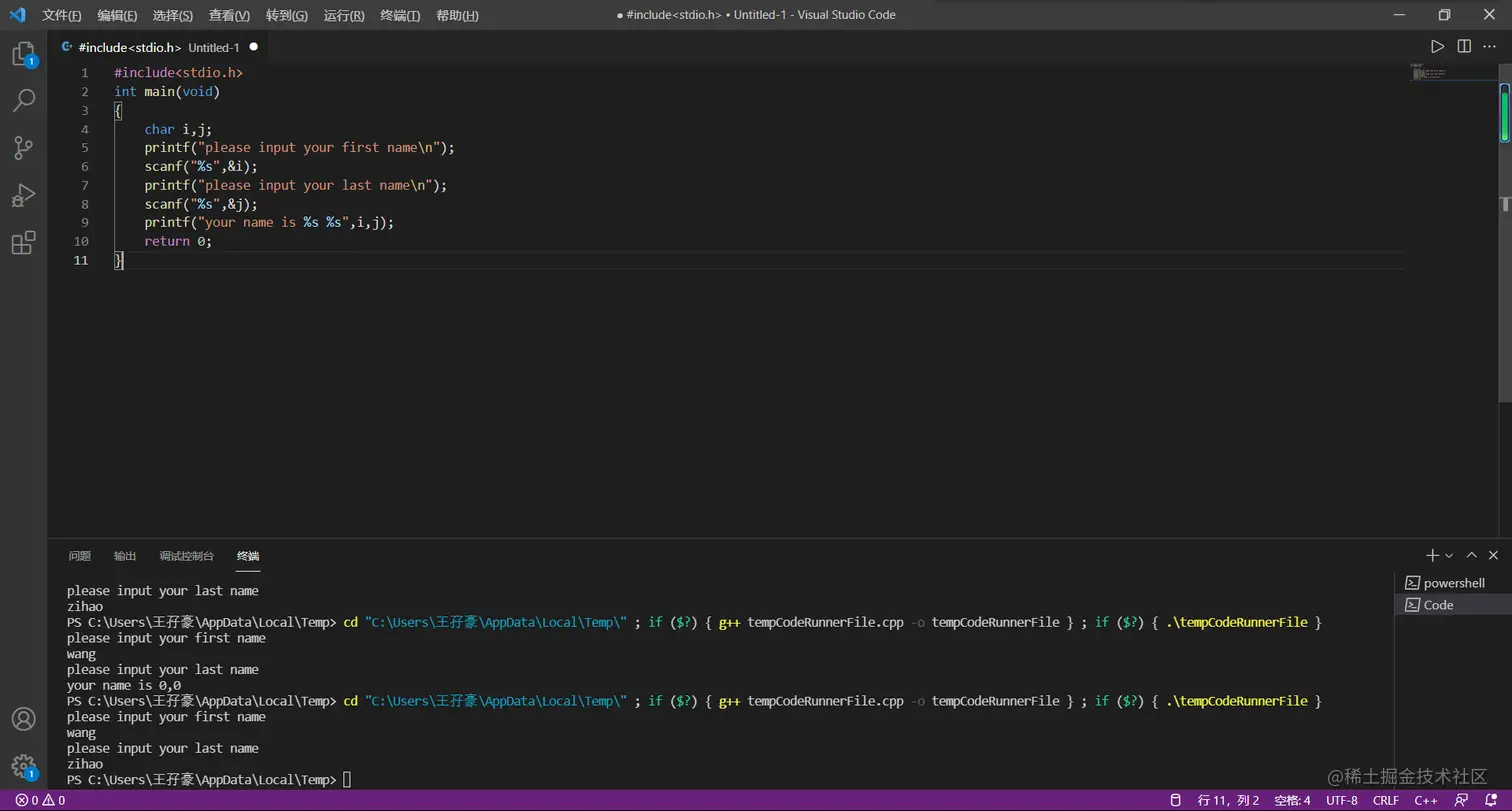Open editor More Actions ellipsis

1491,46
